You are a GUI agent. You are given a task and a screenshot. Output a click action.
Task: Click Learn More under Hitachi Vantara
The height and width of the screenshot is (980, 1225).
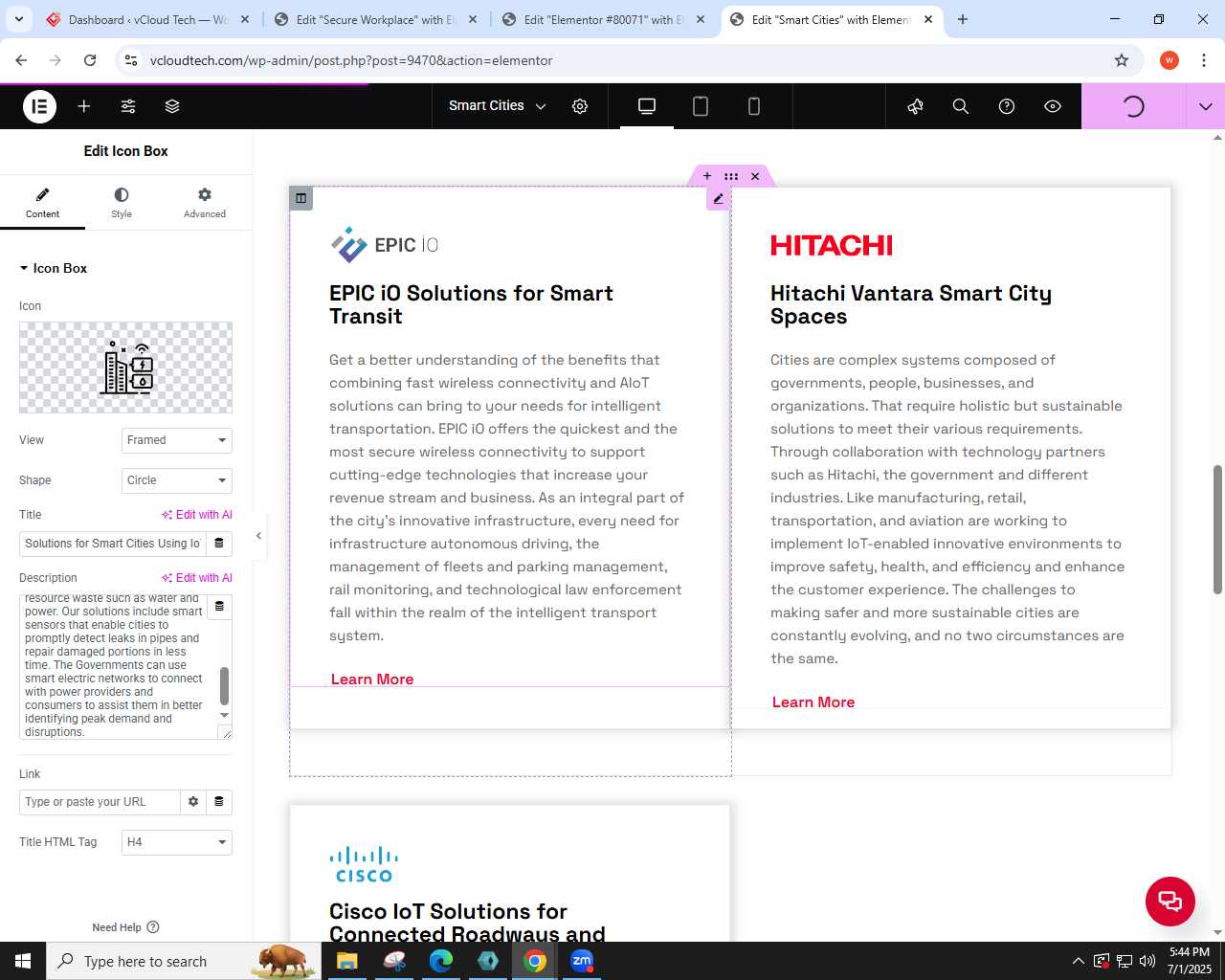(813, 702)
